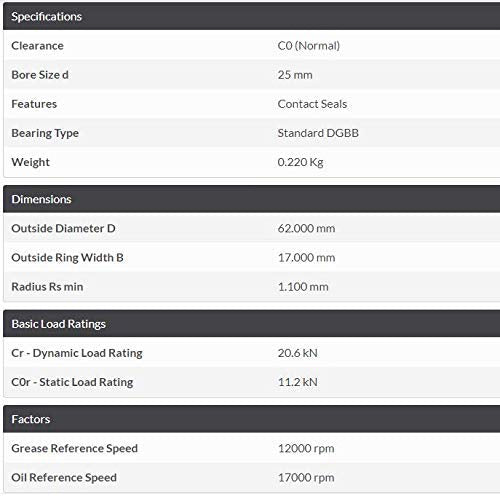
Task: Click the Clearance row label
Action: coord(37,46)
